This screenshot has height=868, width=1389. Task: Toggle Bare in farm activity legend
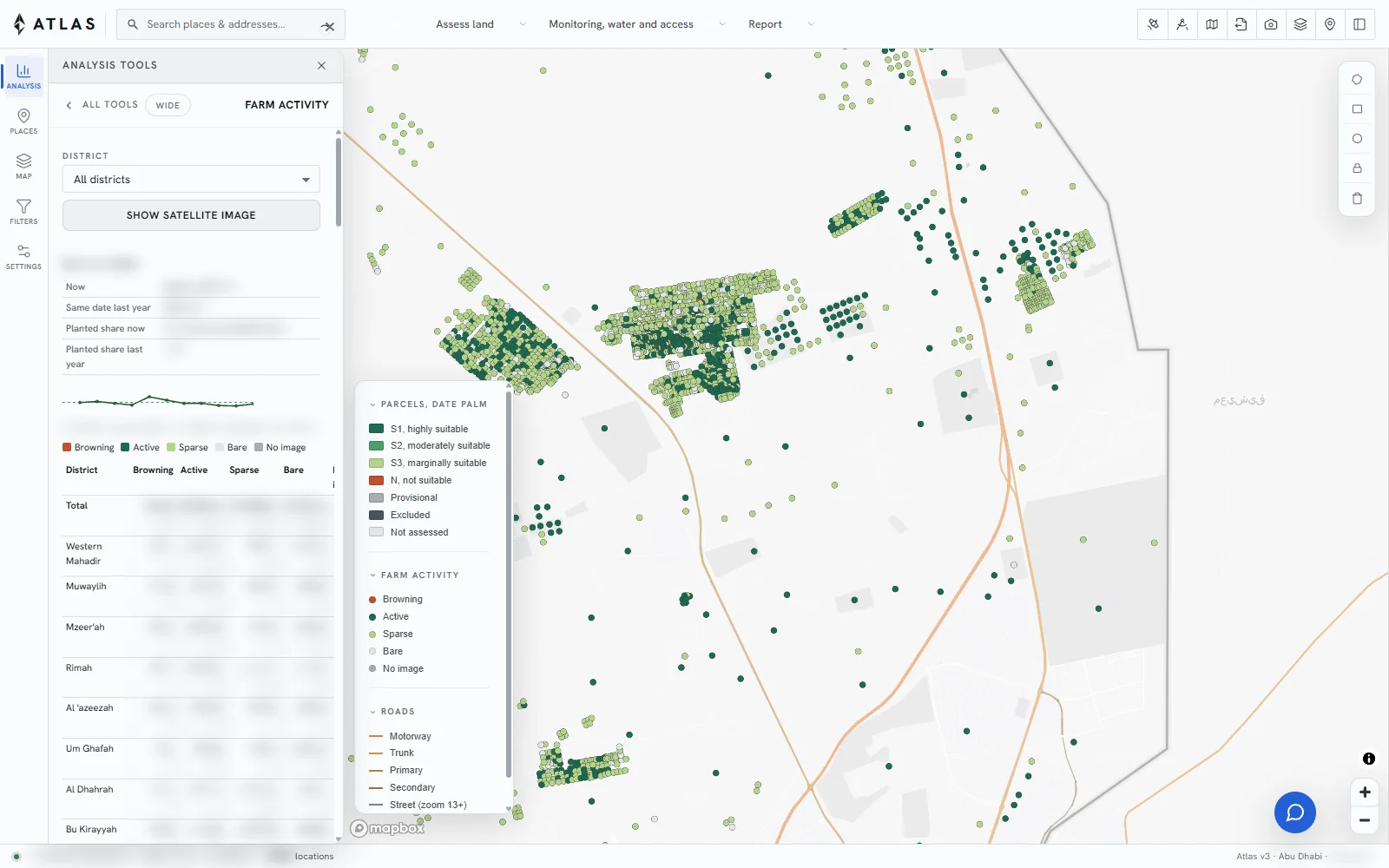click(x=385, y=652)
